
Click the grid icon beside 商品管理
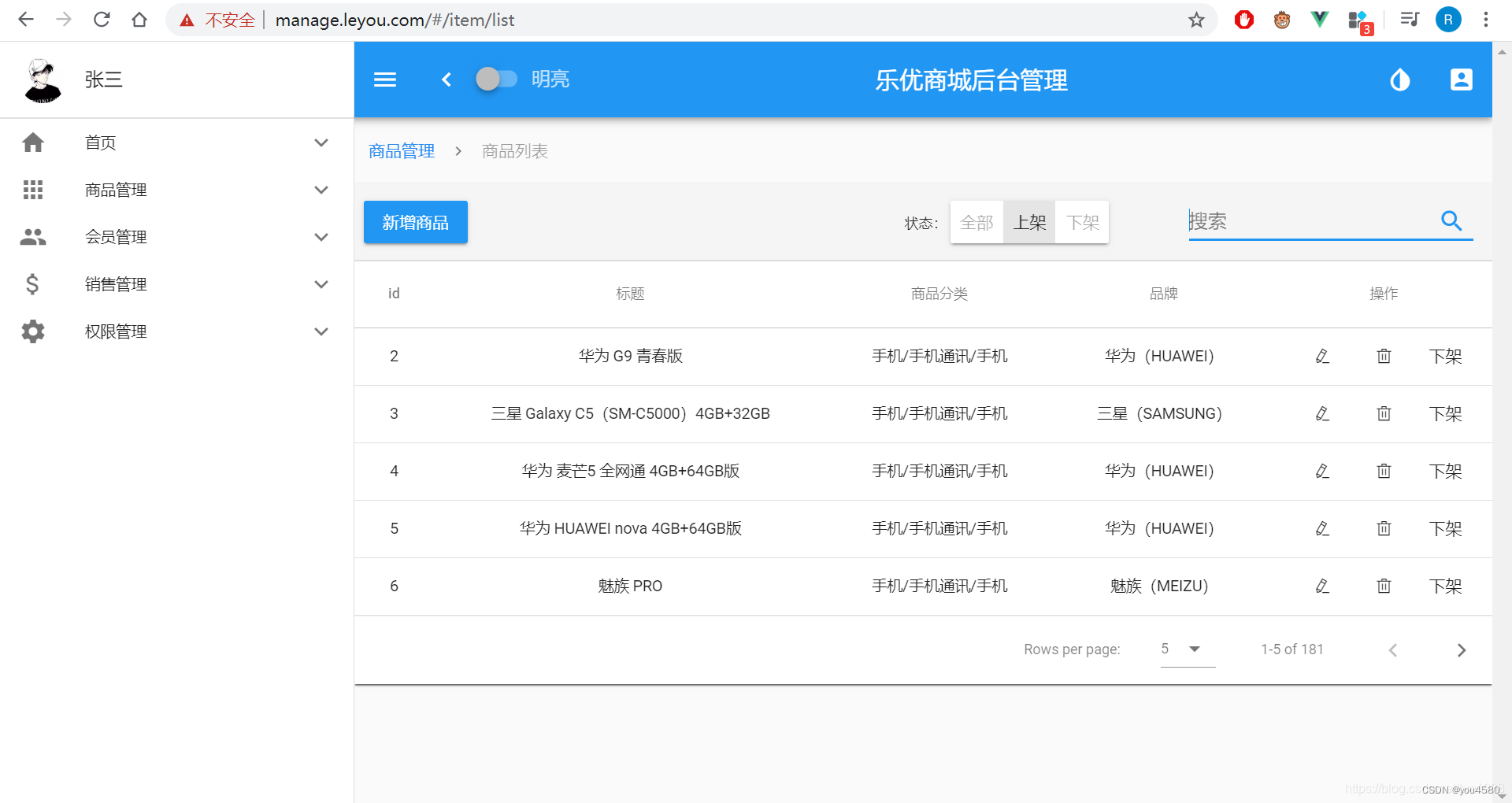click(x=33, y=190)
